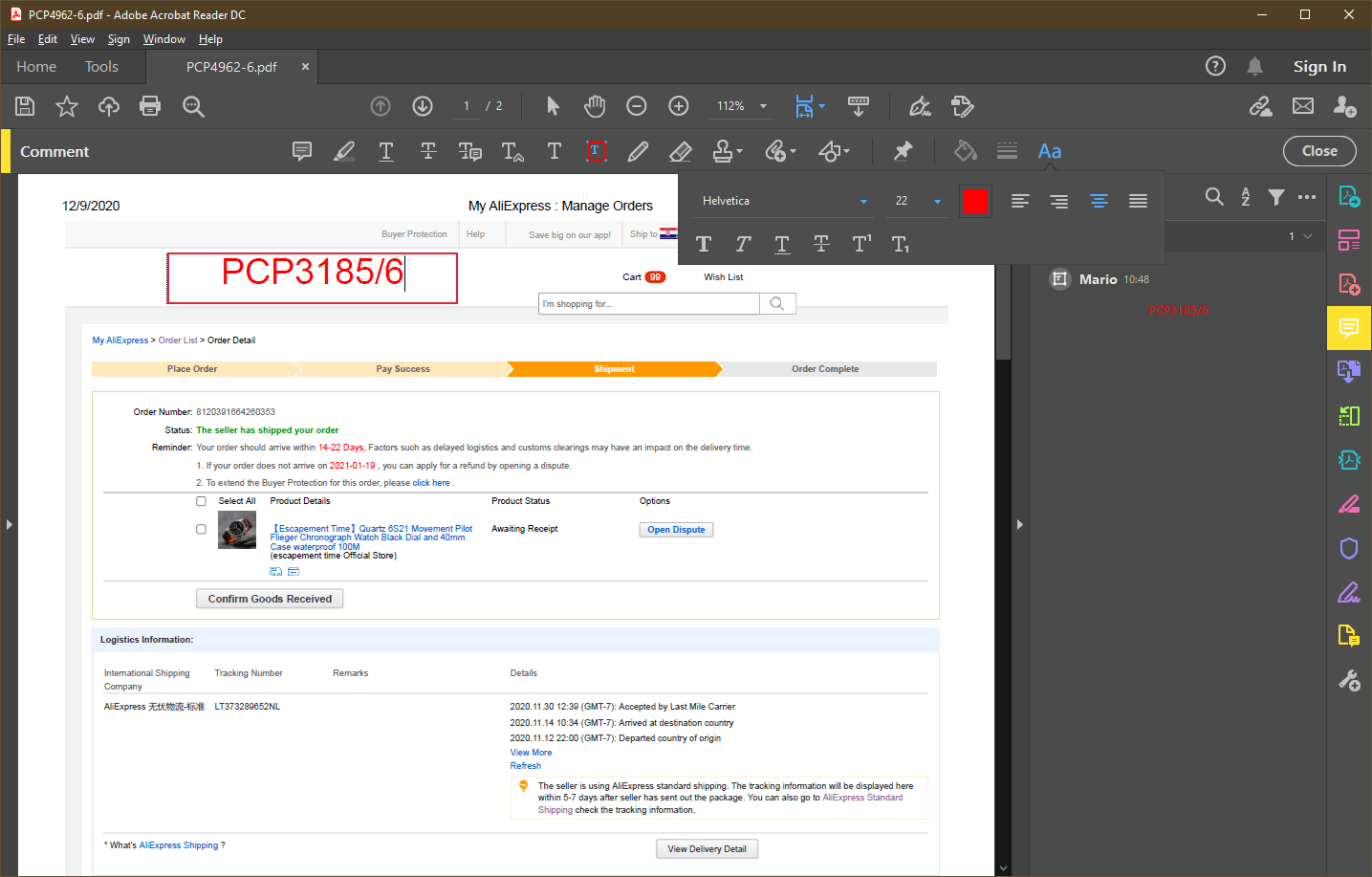Collapse the page 1 comments group
1372x877 pixels.
1308,236
